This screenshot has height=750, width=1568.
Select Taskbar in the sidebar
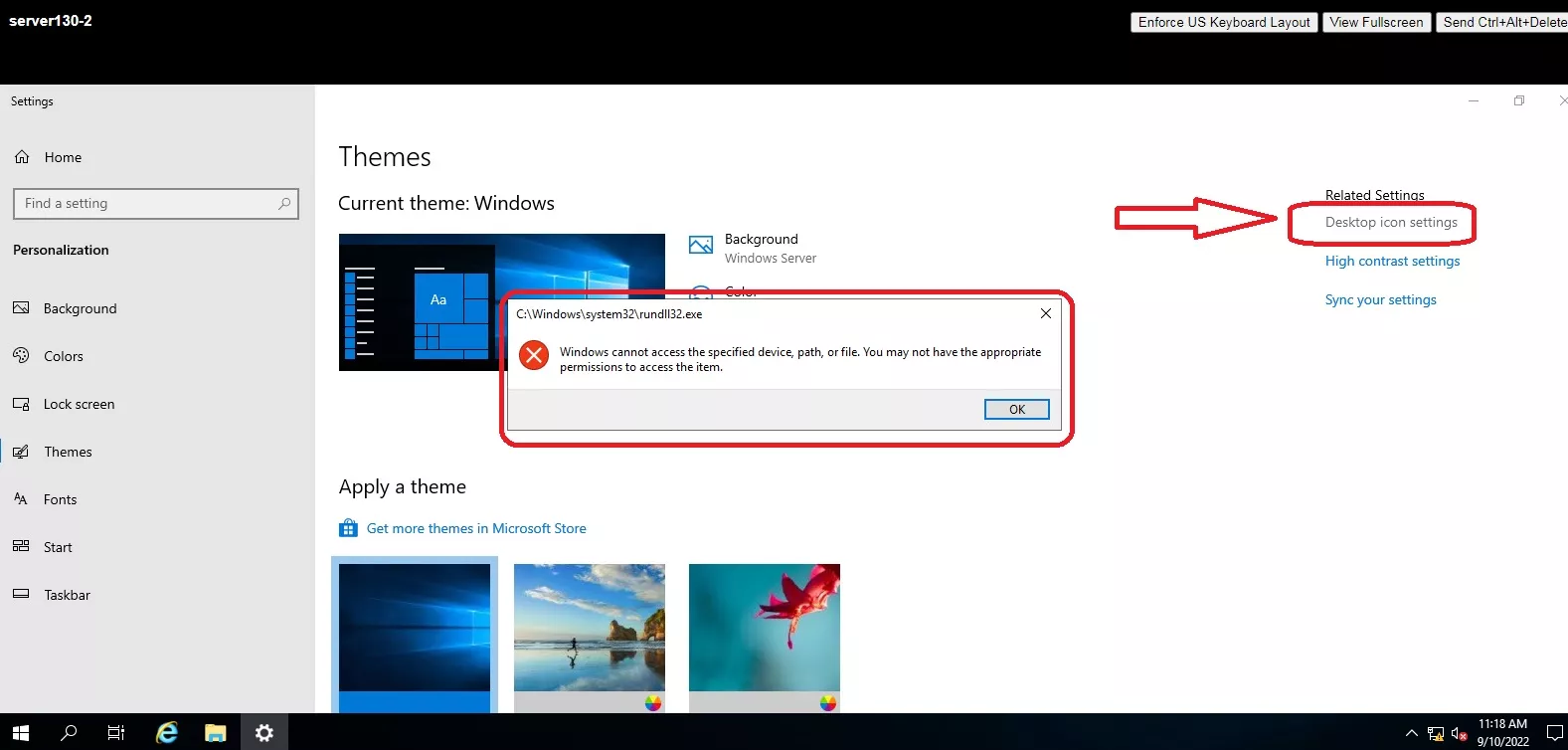click(67, 595)
